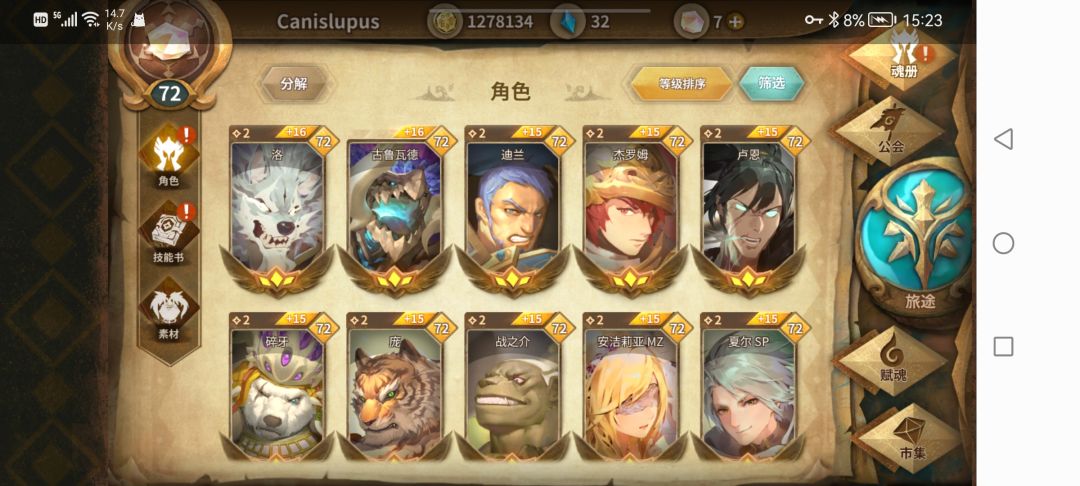The image size is (1080, 486).
Task: Select the 夏尔 SP character card
Action: (x=749, y=387)
